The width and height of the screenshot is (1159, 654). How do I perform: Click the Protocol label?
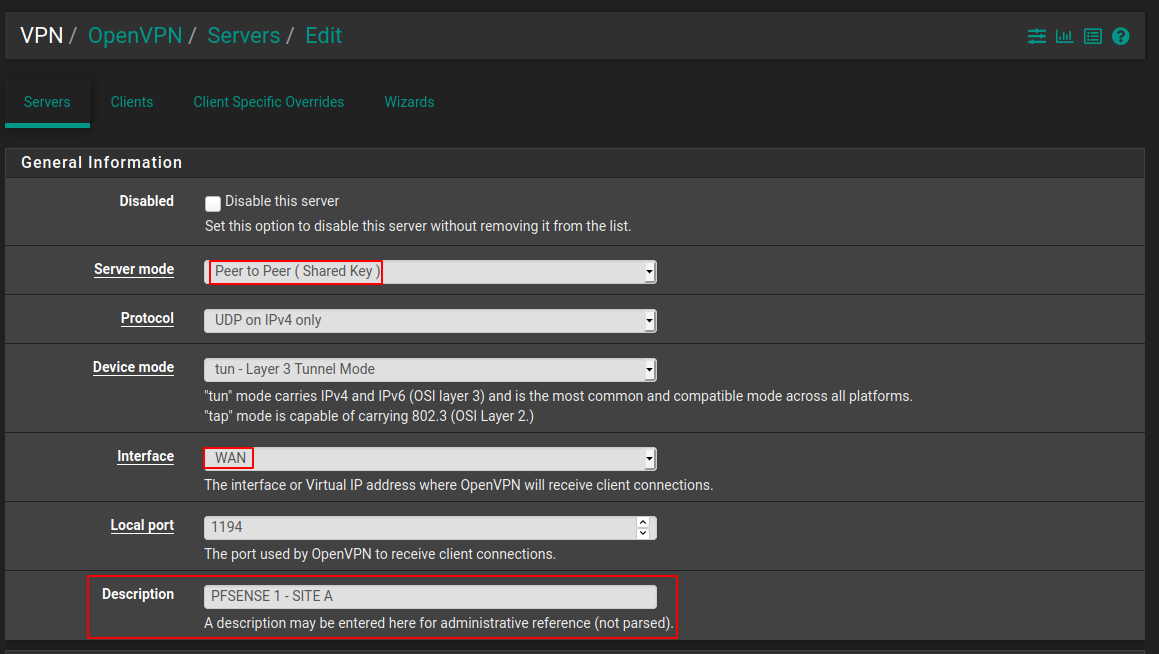pos(147,319)
